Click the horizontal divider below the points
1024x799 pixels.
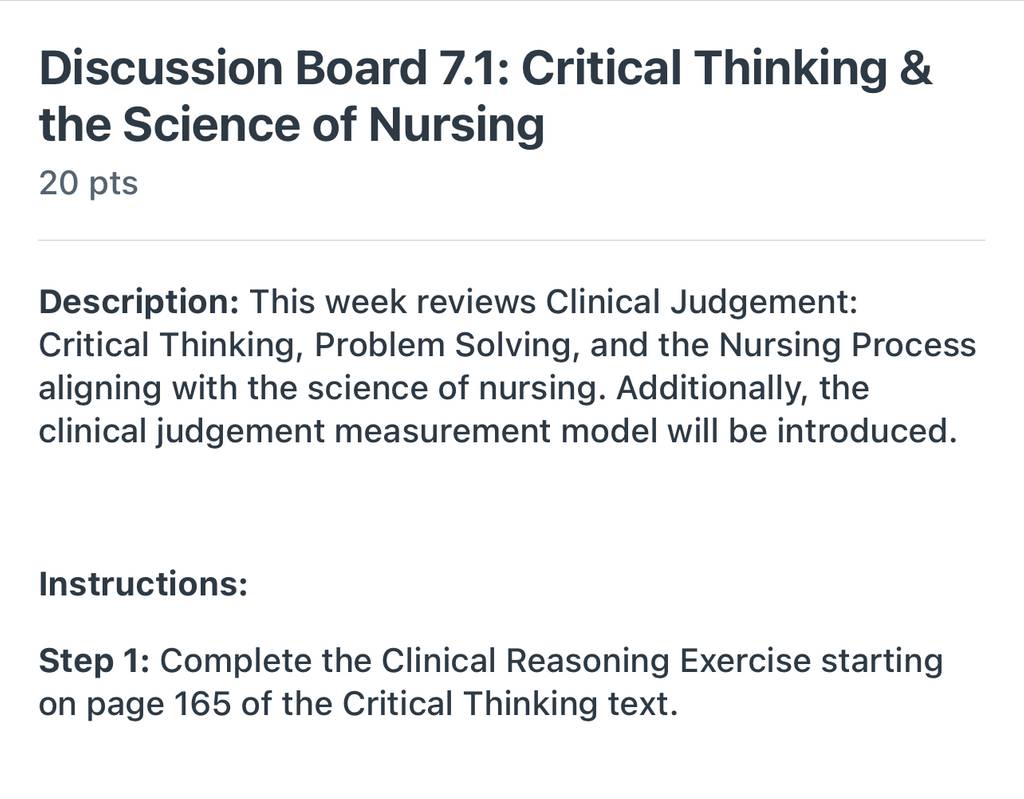511,240
